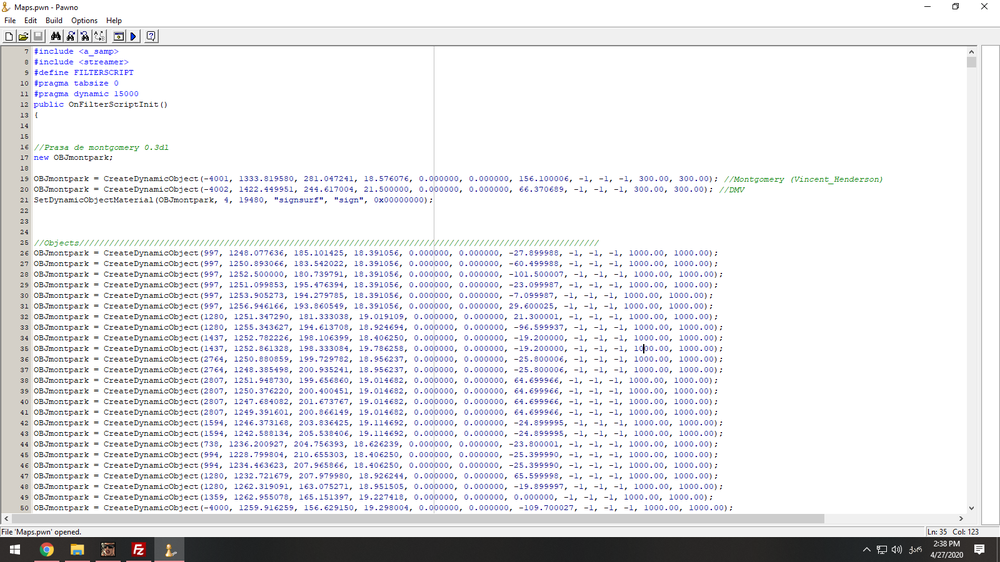This screenshot has height=562, width=1000.
Task: Click the 'Ln: 35 Col: 123' status indicator
Action: 953,531
